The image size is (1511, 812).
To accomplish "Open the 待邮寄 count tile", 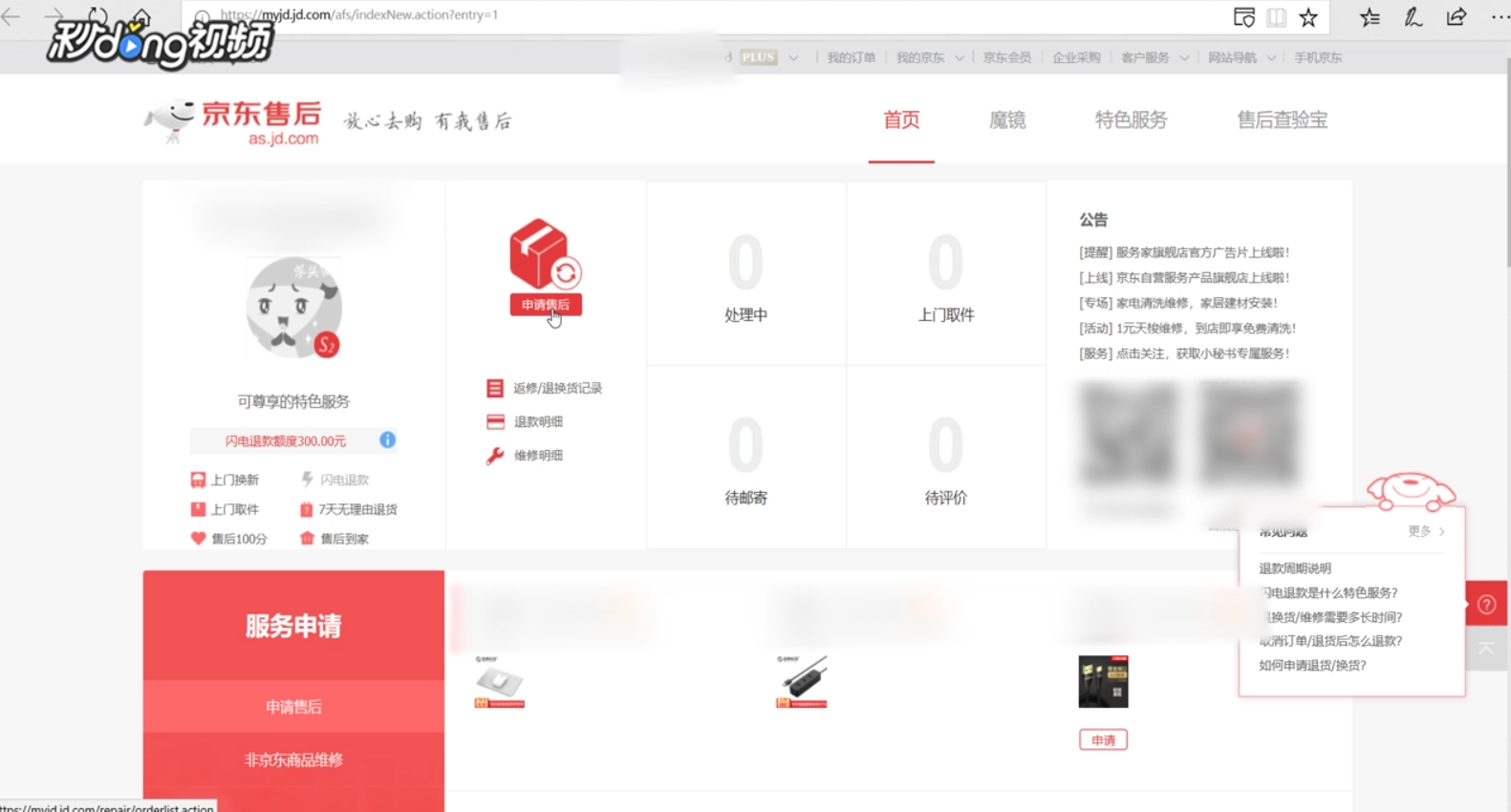I will point(745,458).
